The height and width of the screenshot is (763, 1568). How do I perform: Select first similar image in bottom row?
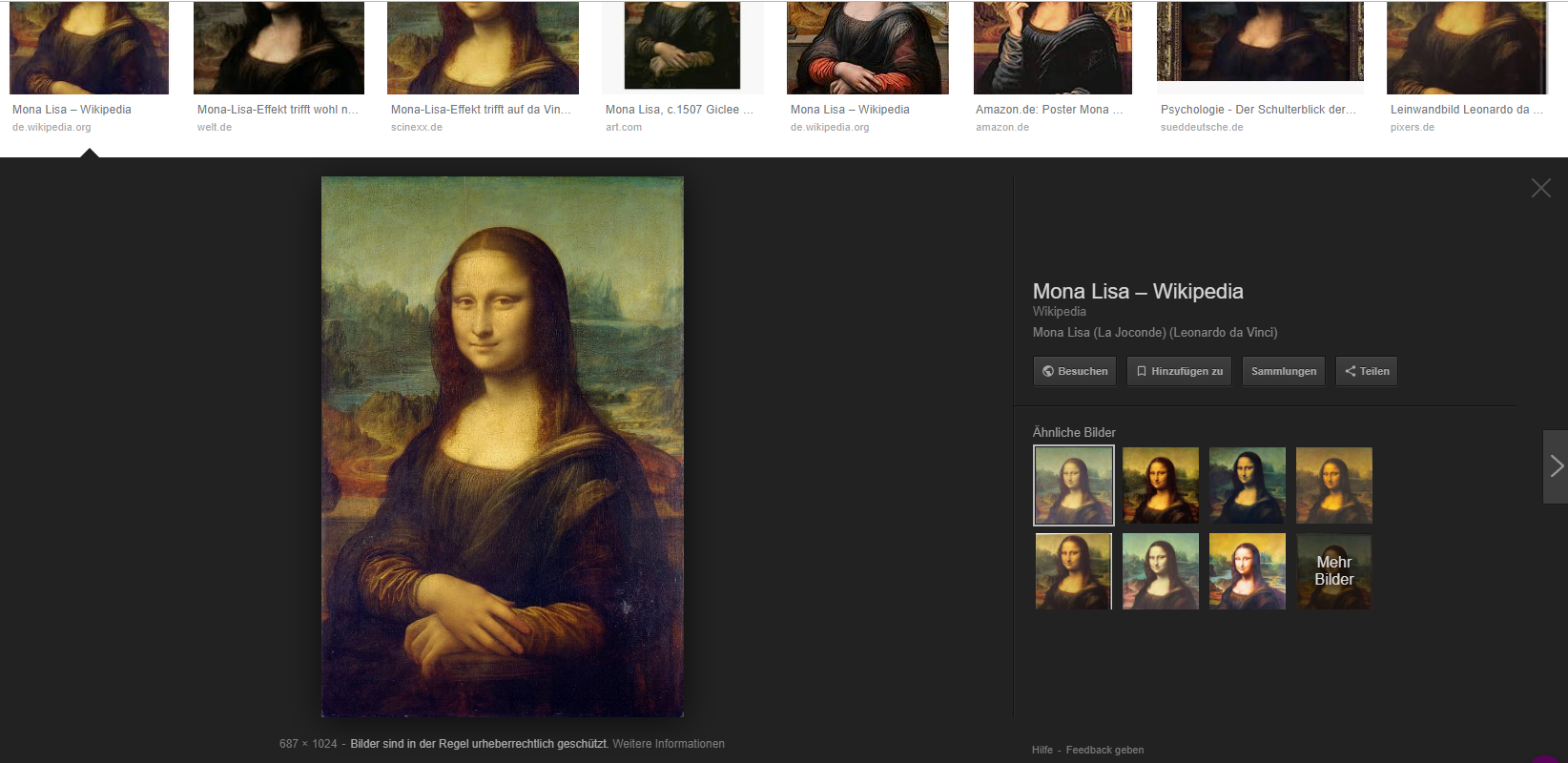coord(1074,571)
